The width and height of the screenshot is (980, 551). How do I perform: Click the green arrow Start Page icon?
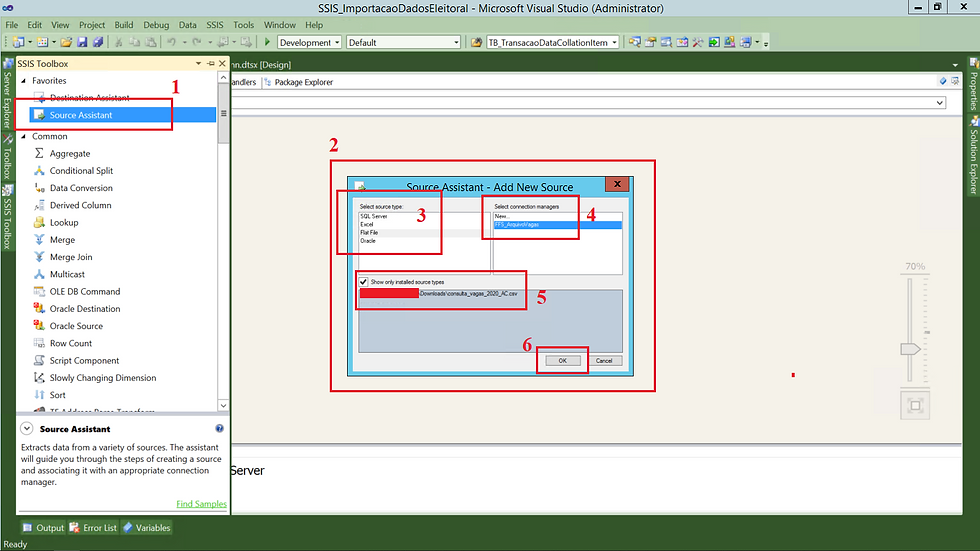(x=714, y=42)
